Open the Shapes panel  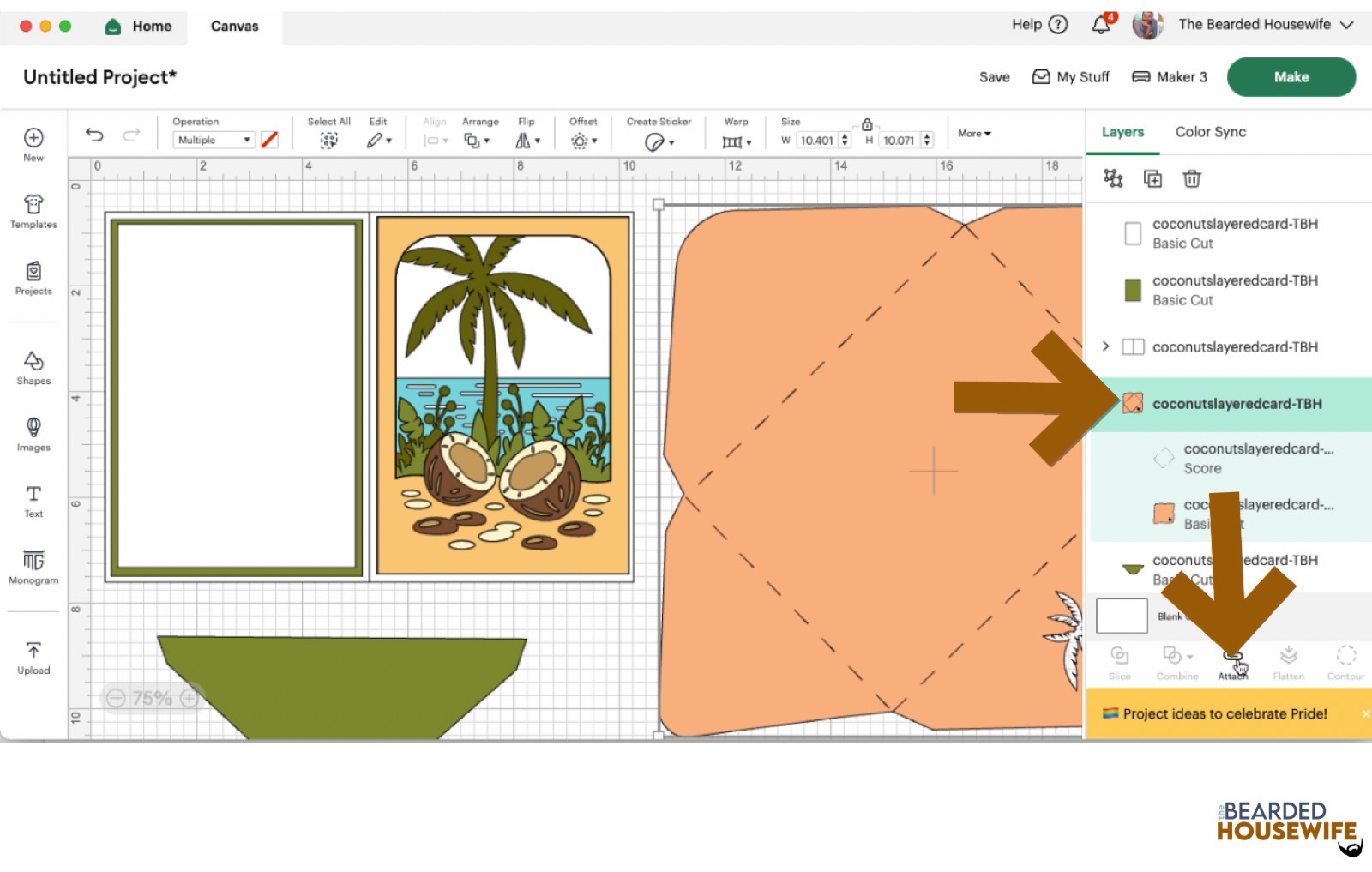33,367
